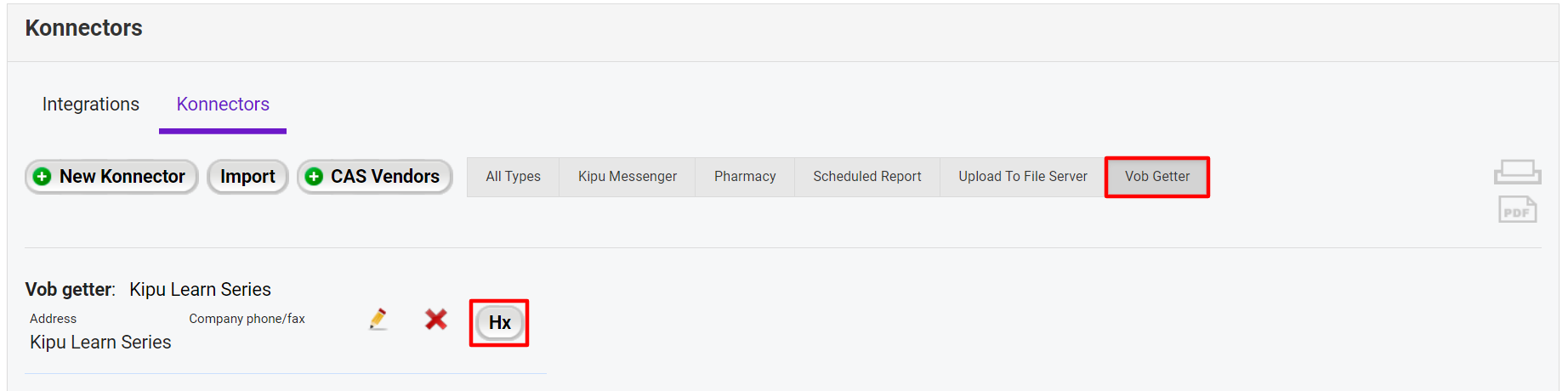Select the purple Konnectors tab
This screenshot has height=391, width=1568.
pos(223,105)
